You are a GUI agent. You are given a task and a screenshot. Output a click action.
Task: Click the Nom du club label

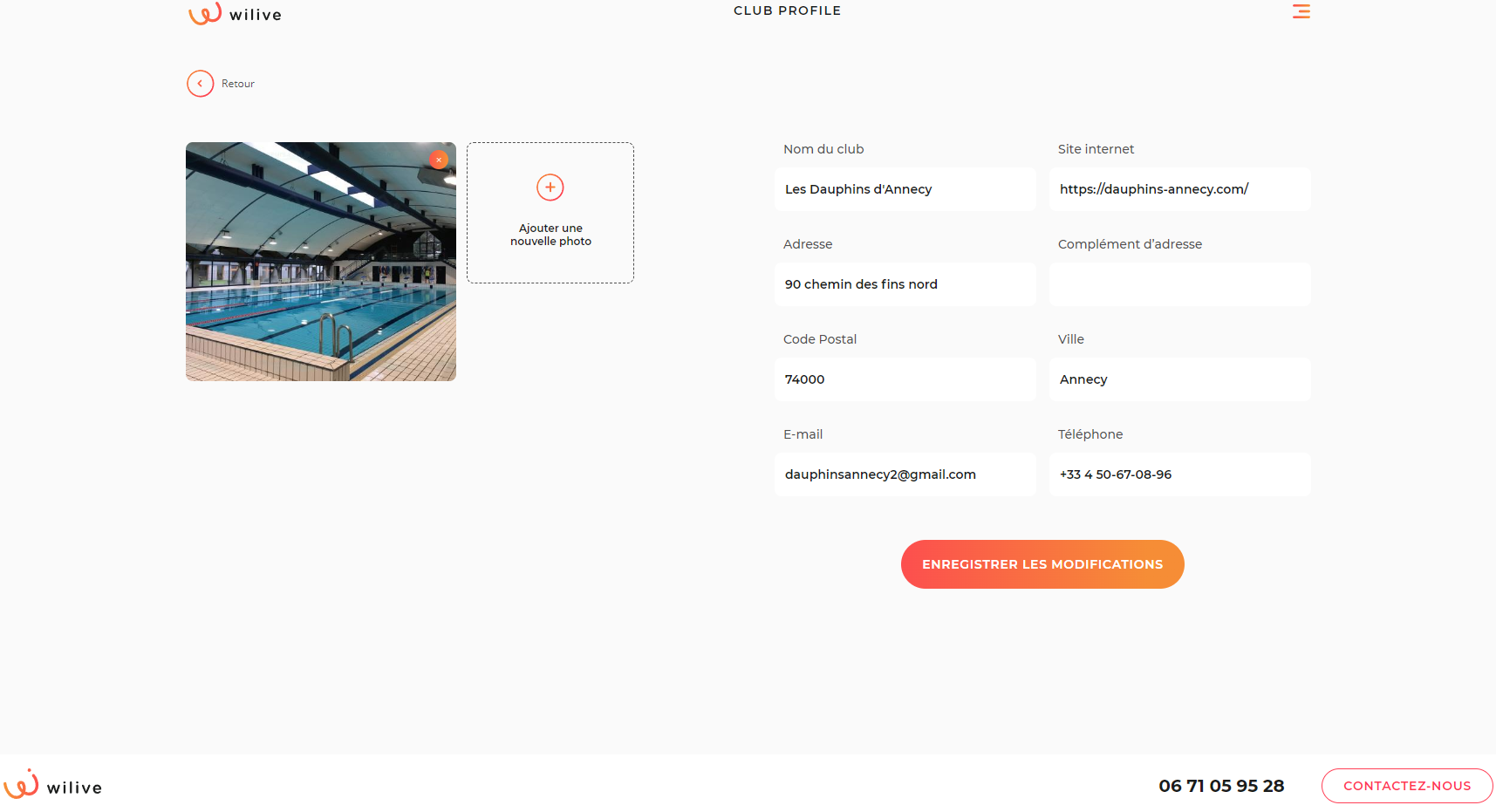tap(823, 149)
